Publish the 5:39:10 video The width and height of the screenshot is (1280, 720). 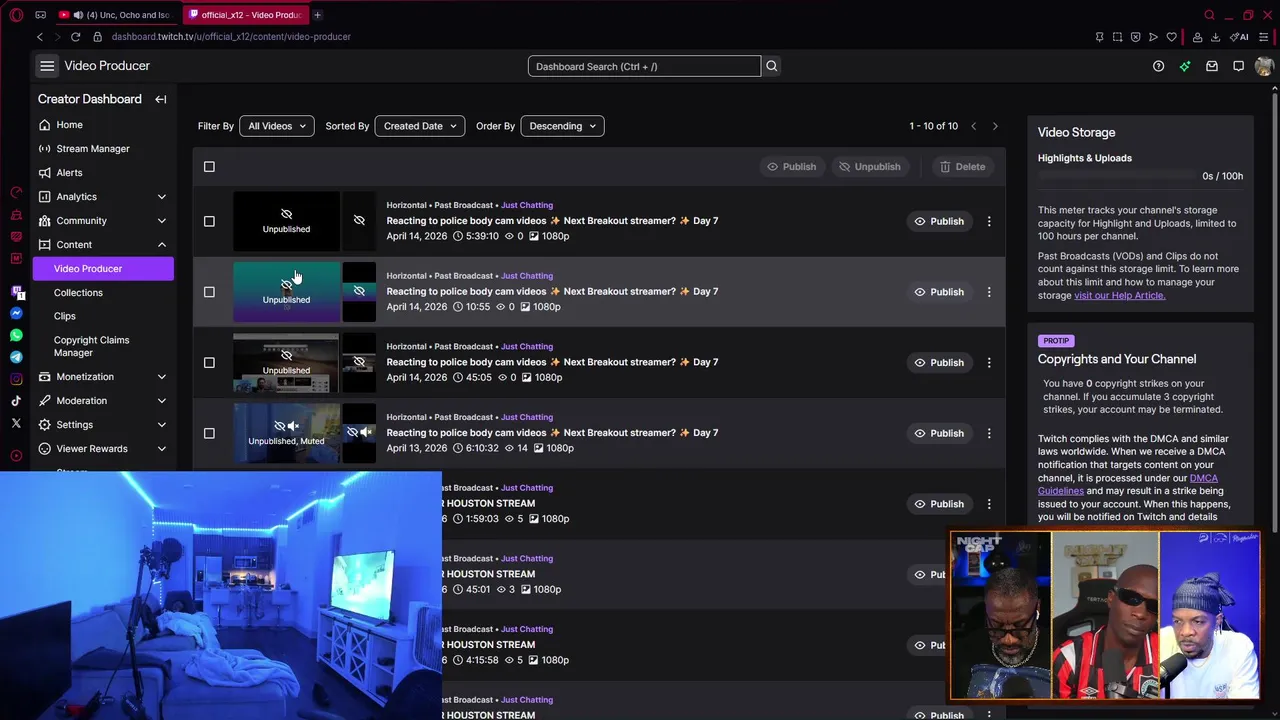pyautogui.click(x=939, y=221)
